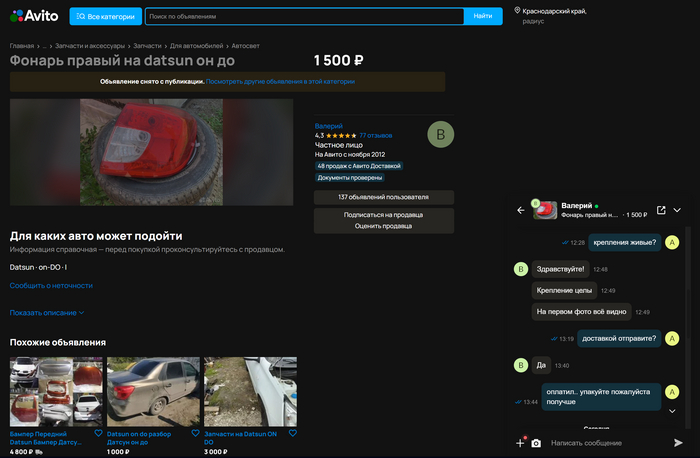The image size is (700, 458).
Task: Send the message with the arrow icon
Action: point(678,443)
